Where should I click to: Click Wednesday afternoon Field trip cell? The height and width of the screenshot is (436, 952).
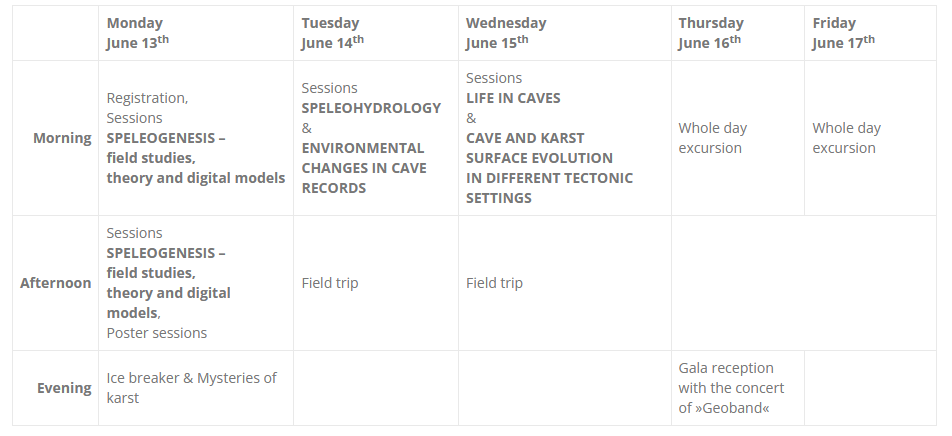point(494,283)
